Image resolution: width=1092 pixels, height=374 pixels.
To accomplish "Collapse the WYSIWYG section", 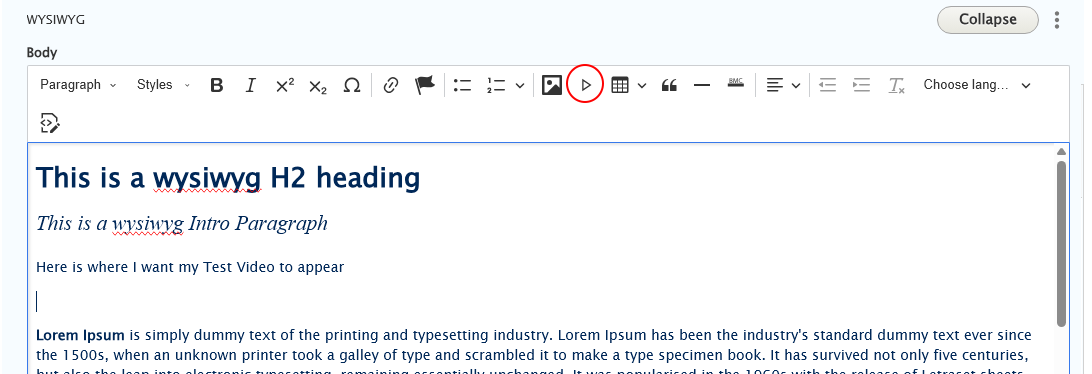I will pyautogui.click(x=988, y=20).
